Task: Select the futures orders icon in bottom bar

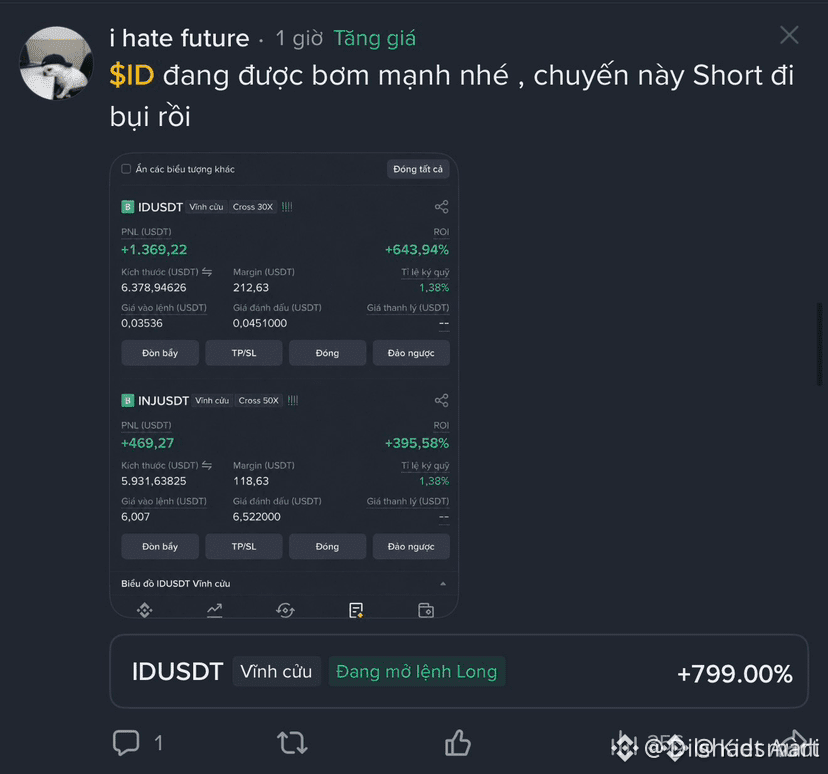Action: point(356,610)
